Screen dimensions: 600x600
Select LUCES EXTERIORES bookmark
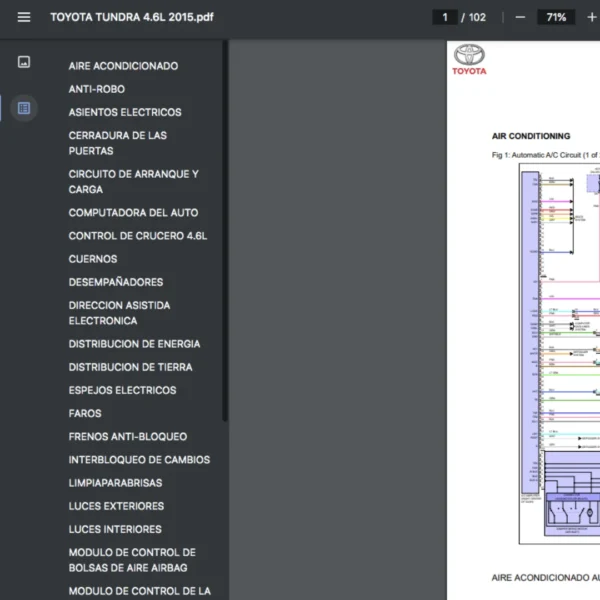116,506
